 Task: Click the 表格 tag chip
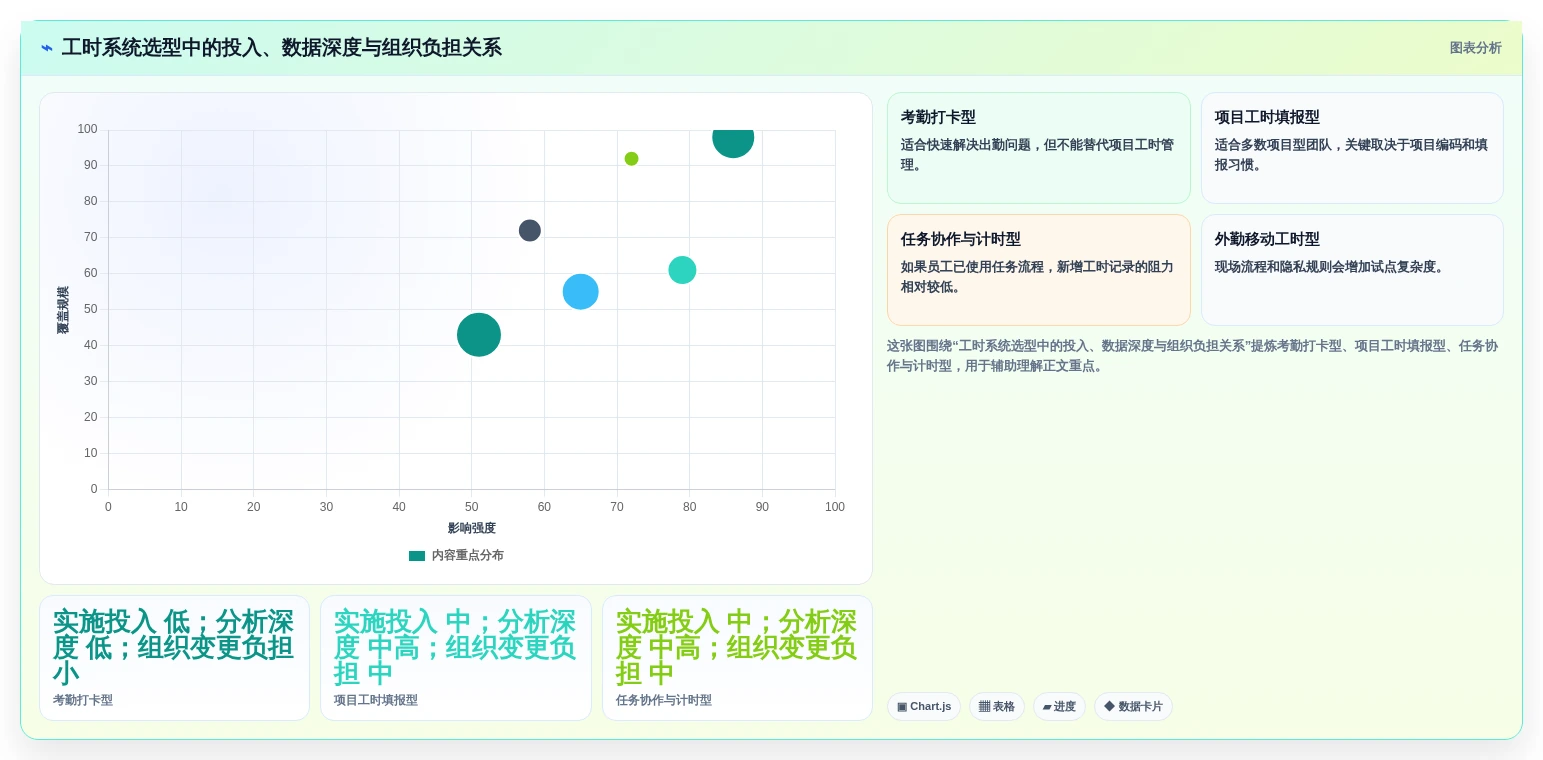coord(997,707)
